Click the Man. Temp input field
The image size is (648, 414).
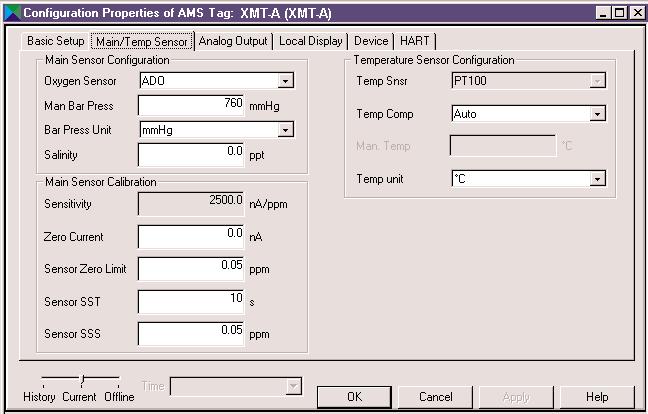point(503,146)
